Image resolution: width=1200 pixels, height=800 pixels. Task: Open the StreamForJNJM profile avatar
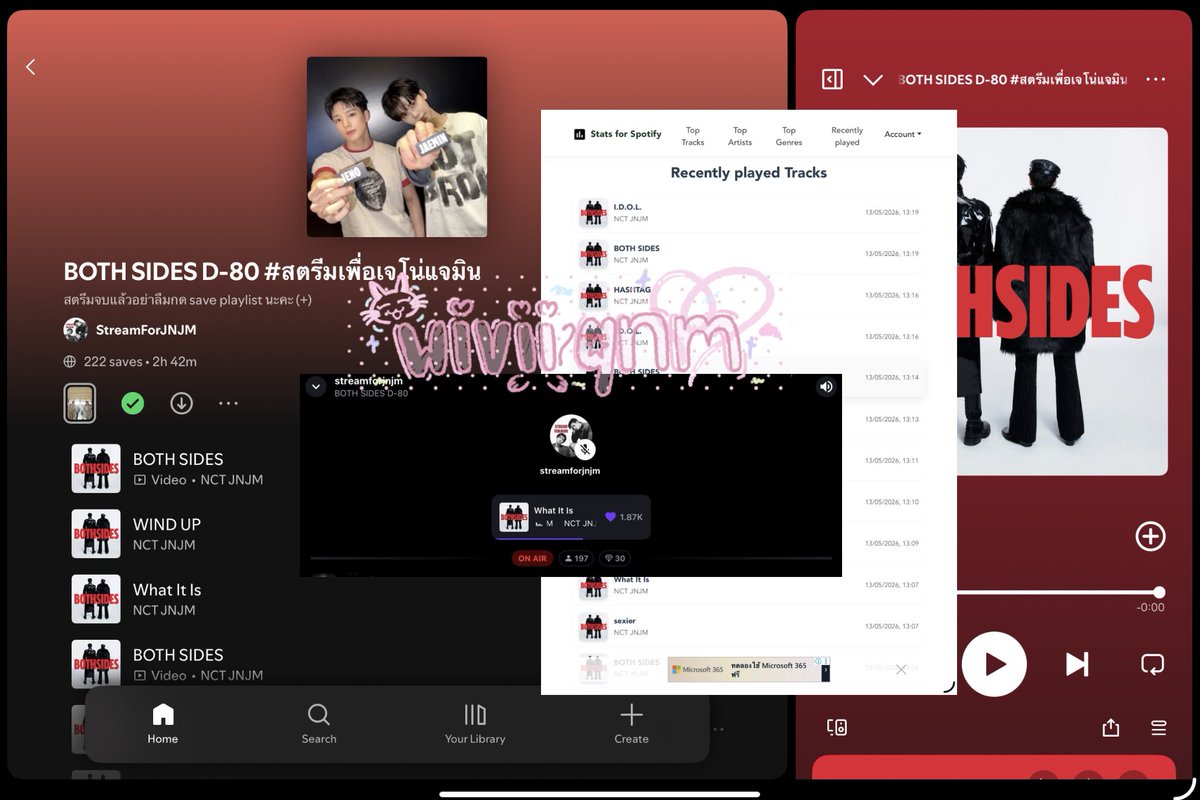tap(75, 330)
